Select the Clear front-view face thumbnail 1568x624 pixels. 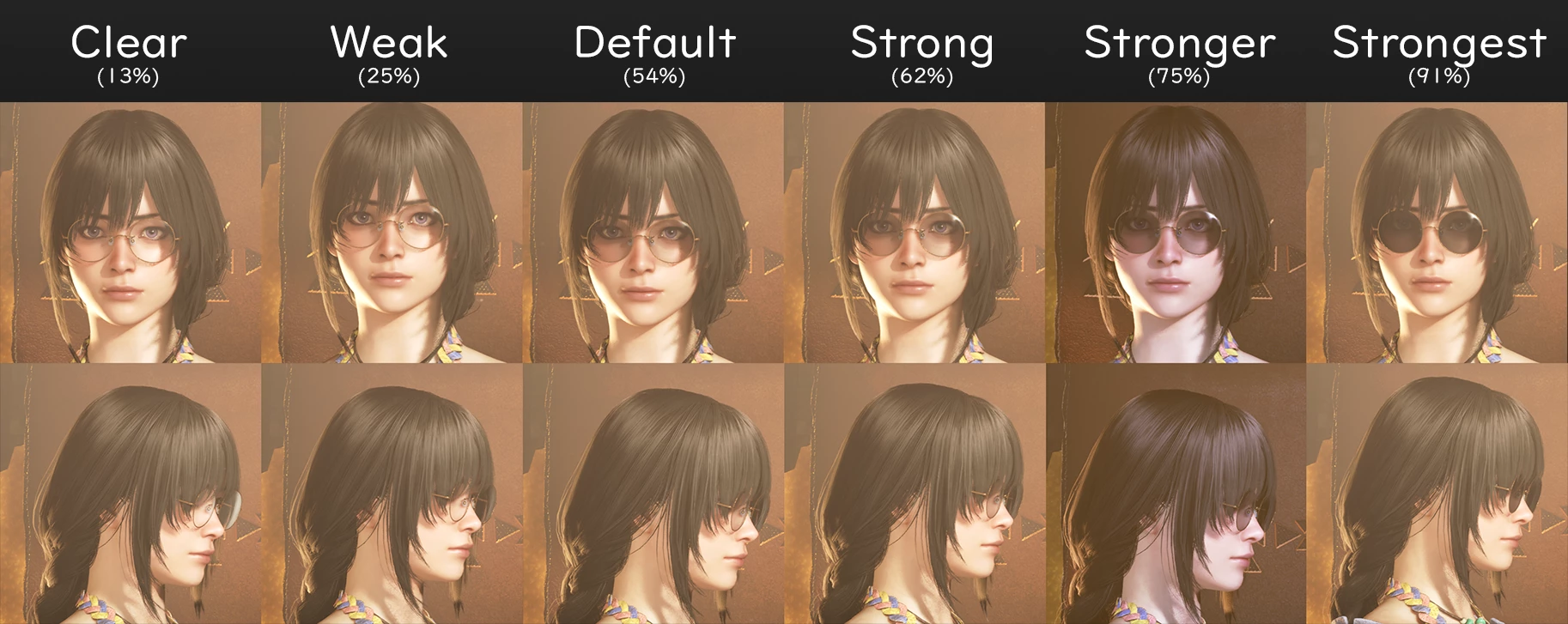[131, 232]
